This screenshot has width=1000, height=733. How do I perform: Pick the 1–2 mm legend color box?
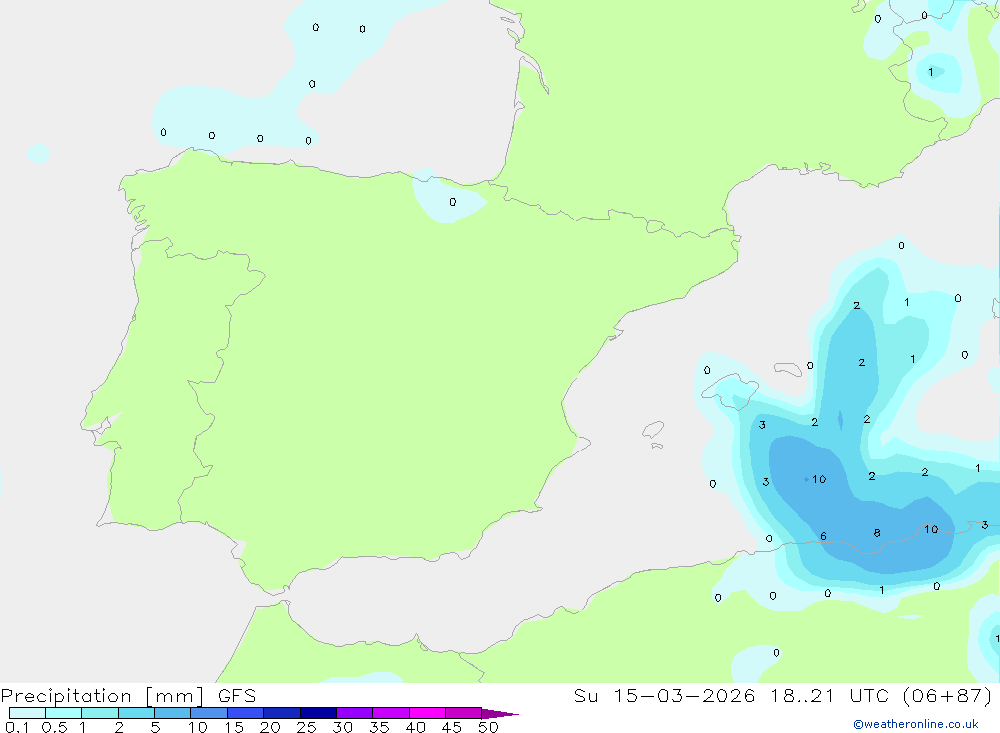click(99, 713)
